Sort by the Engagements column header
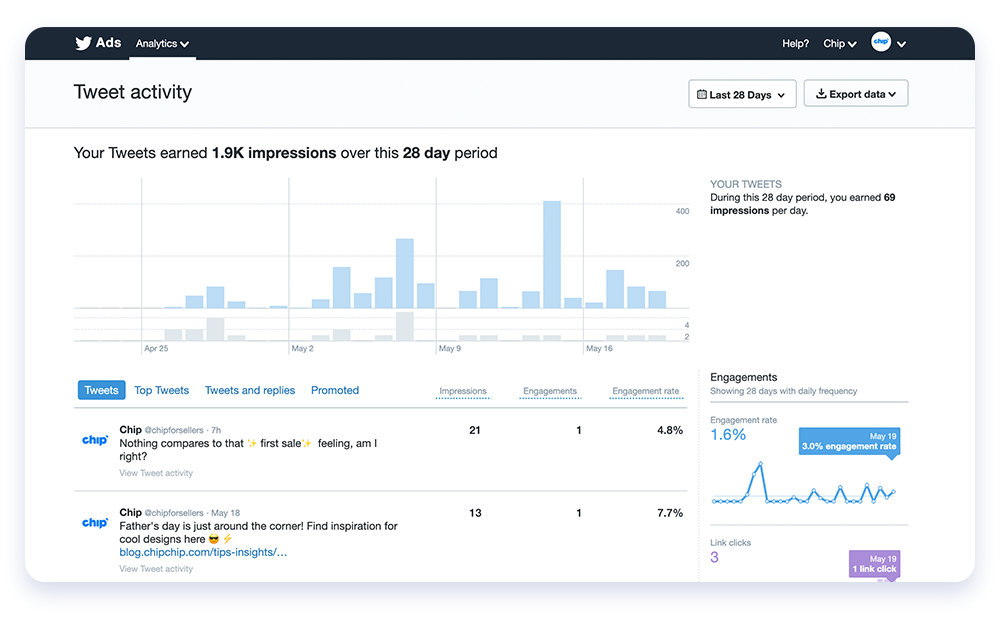 [x=550, y=391]
